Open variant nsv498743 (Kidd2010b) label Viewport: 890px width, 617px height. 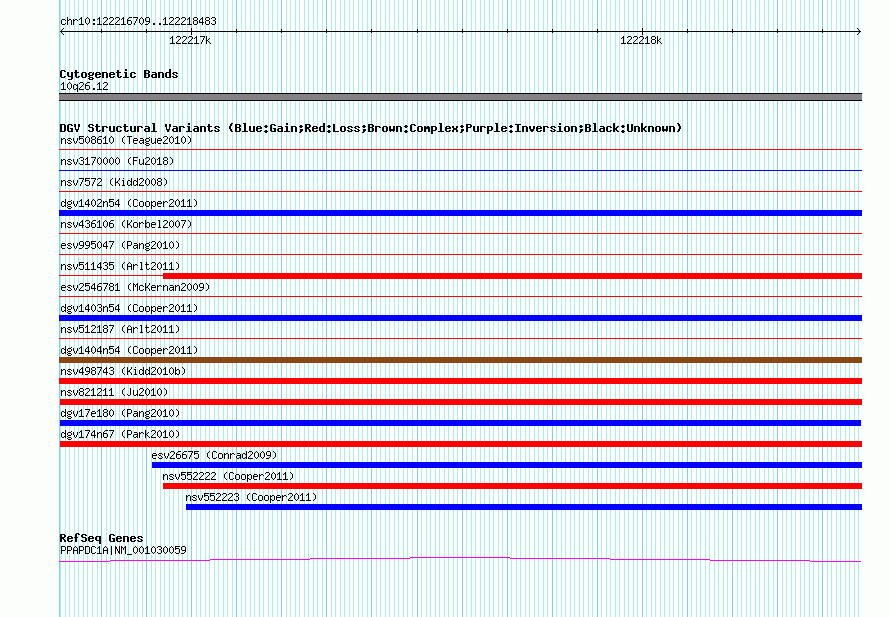coord(123,371)
